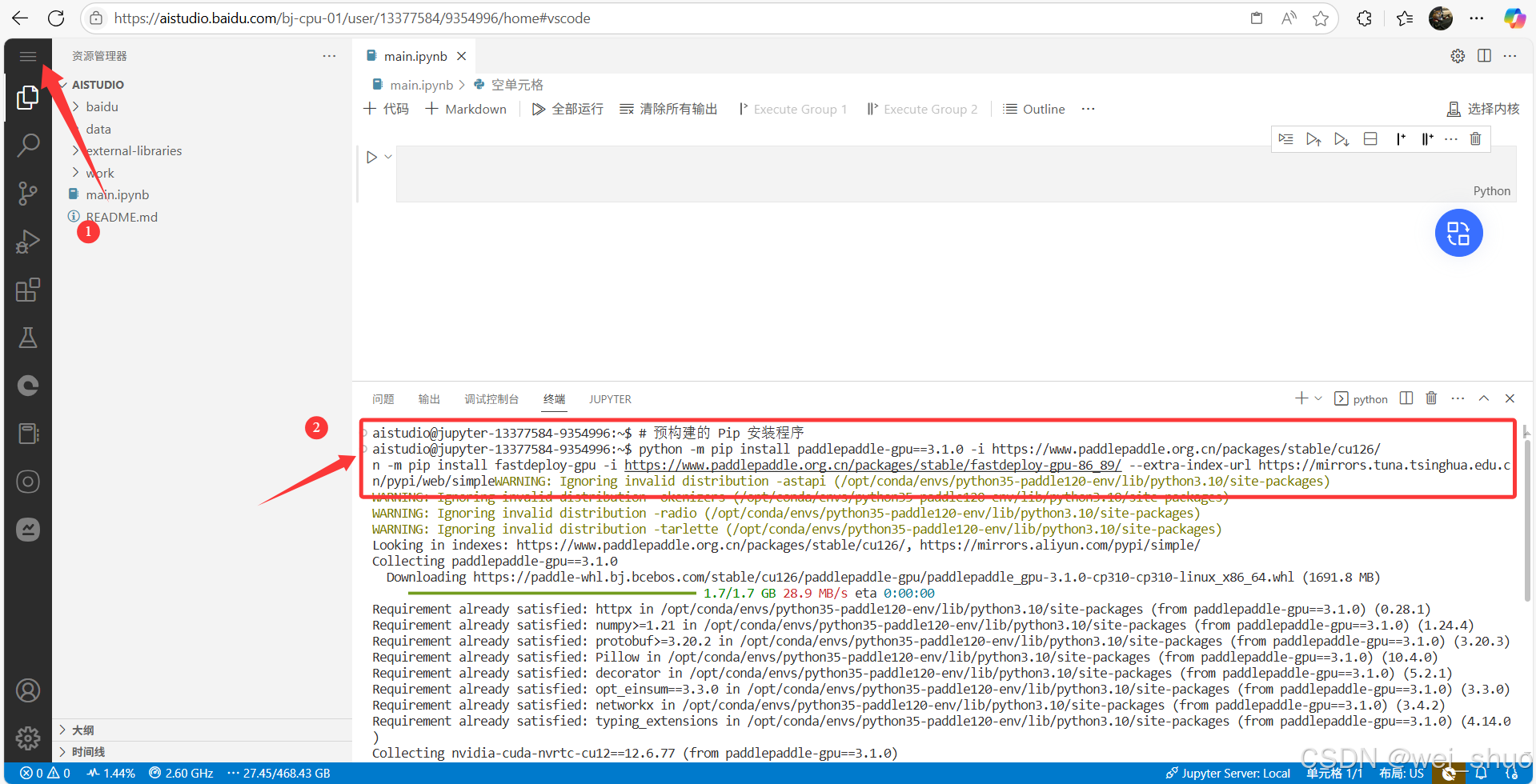The width and height of the screenshot is (1536, 784).
Task: Click the errors and warnings status counter
Action: point(46,774)
